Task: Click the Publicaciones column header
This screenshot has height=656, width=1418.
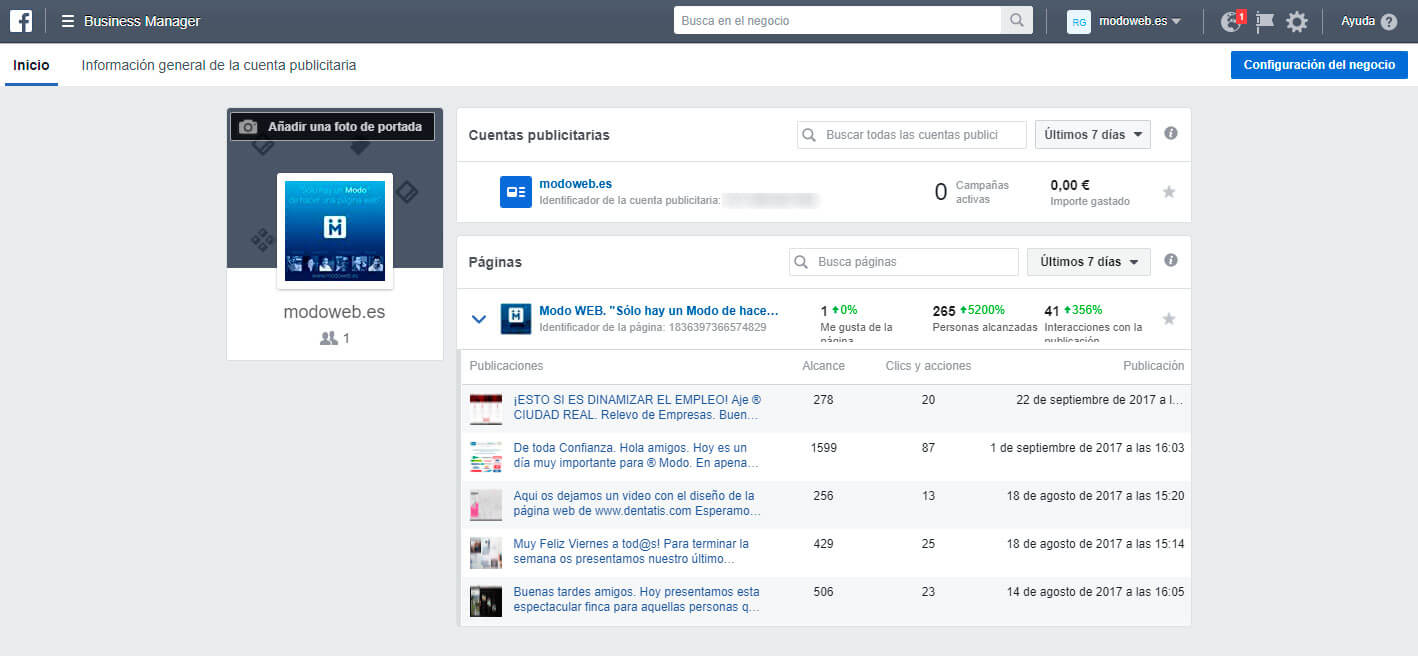Action: click(506, 366)
